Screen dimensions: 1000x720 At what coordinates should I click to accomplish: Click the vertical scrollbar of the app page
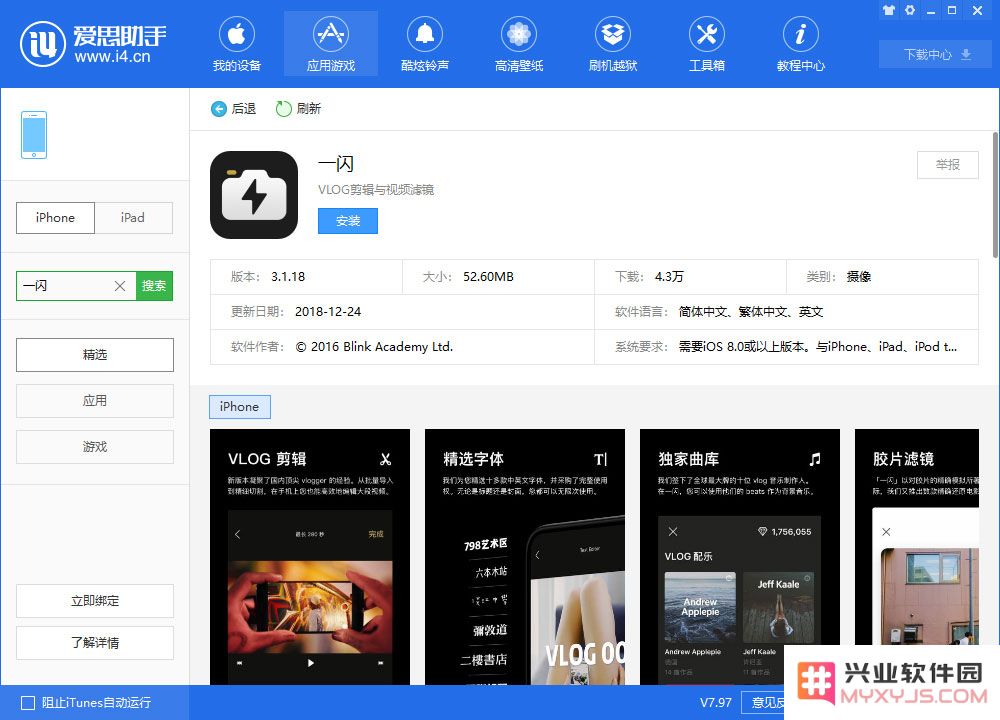pos(996,195)
